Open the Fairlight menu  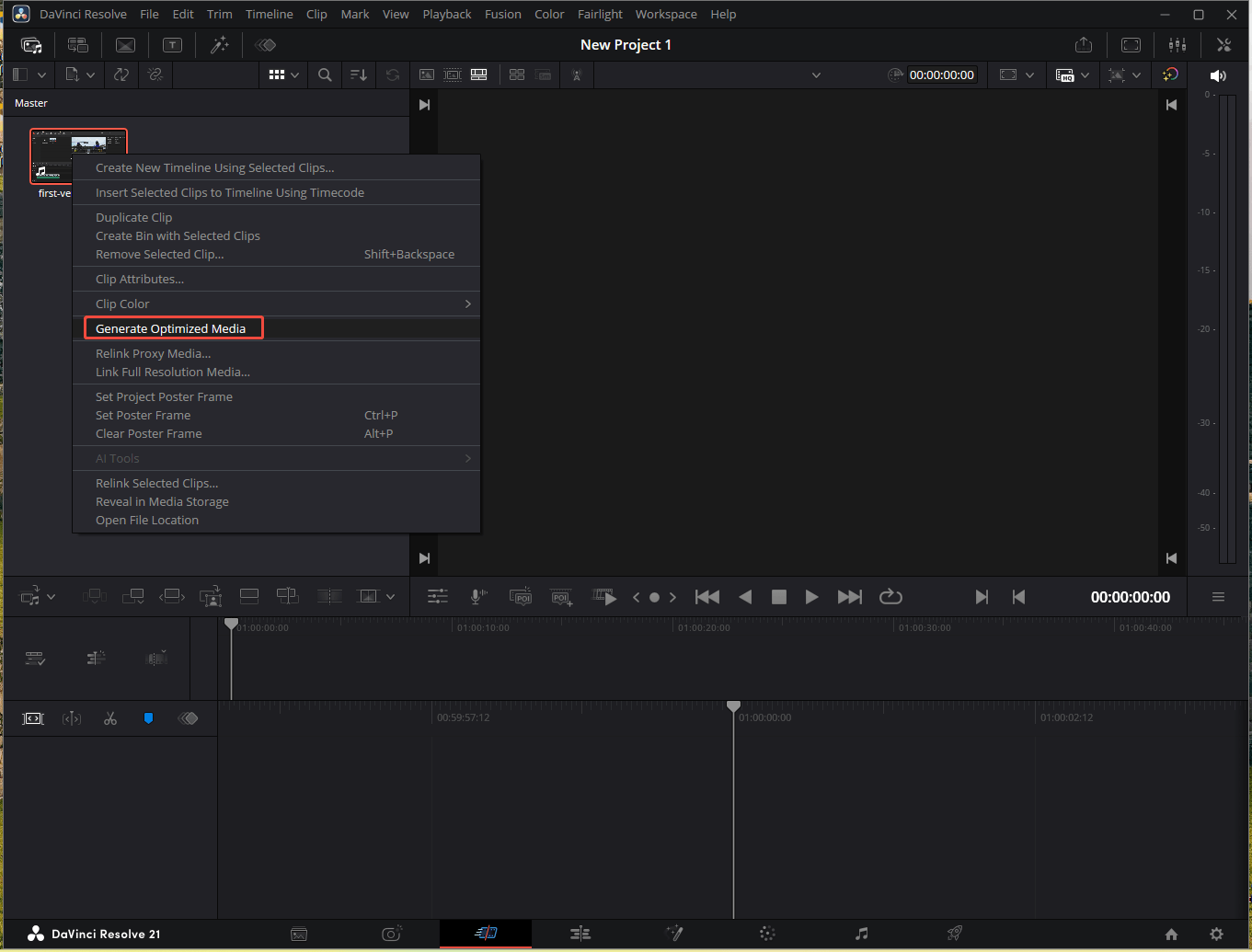[601, 14]
